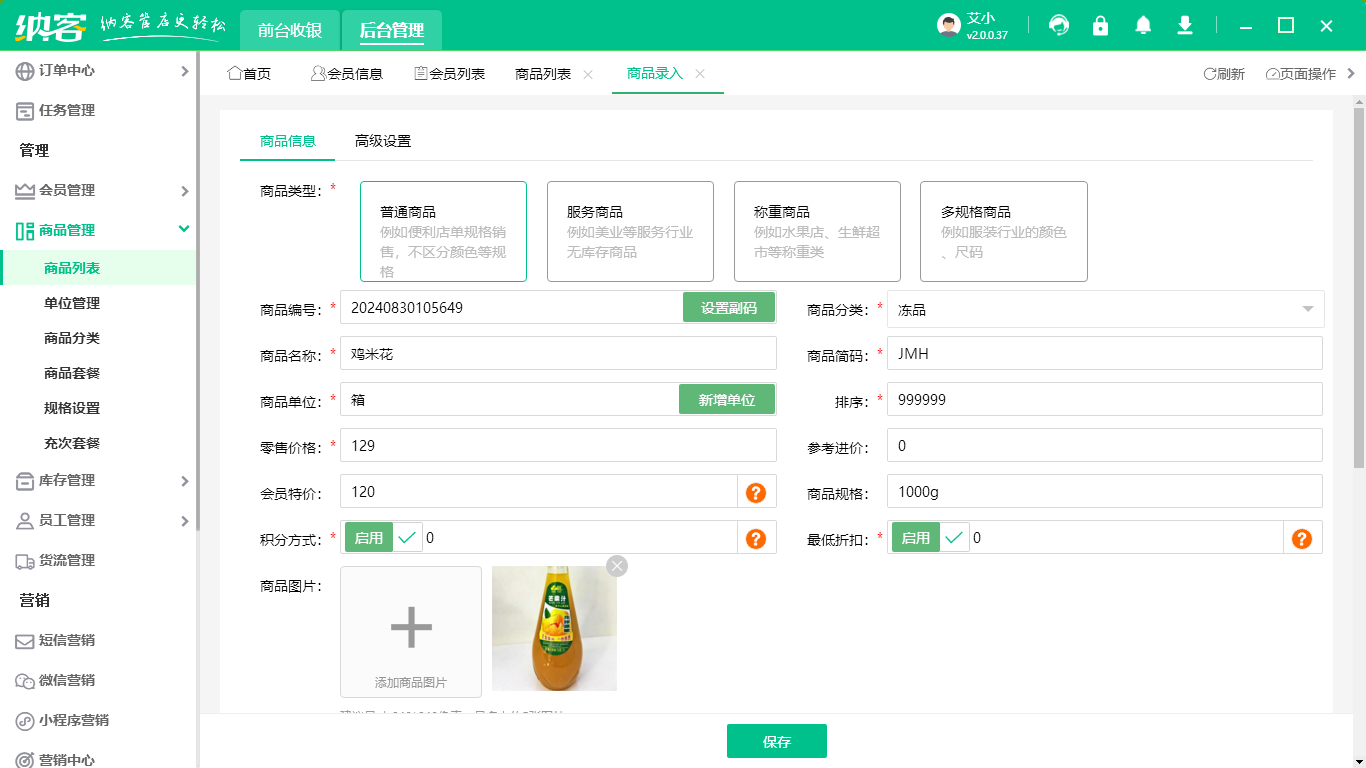Click the help icon next to 最低折扣
This screenshot has height=768, width=1366.
click(x=1301, y=538)
